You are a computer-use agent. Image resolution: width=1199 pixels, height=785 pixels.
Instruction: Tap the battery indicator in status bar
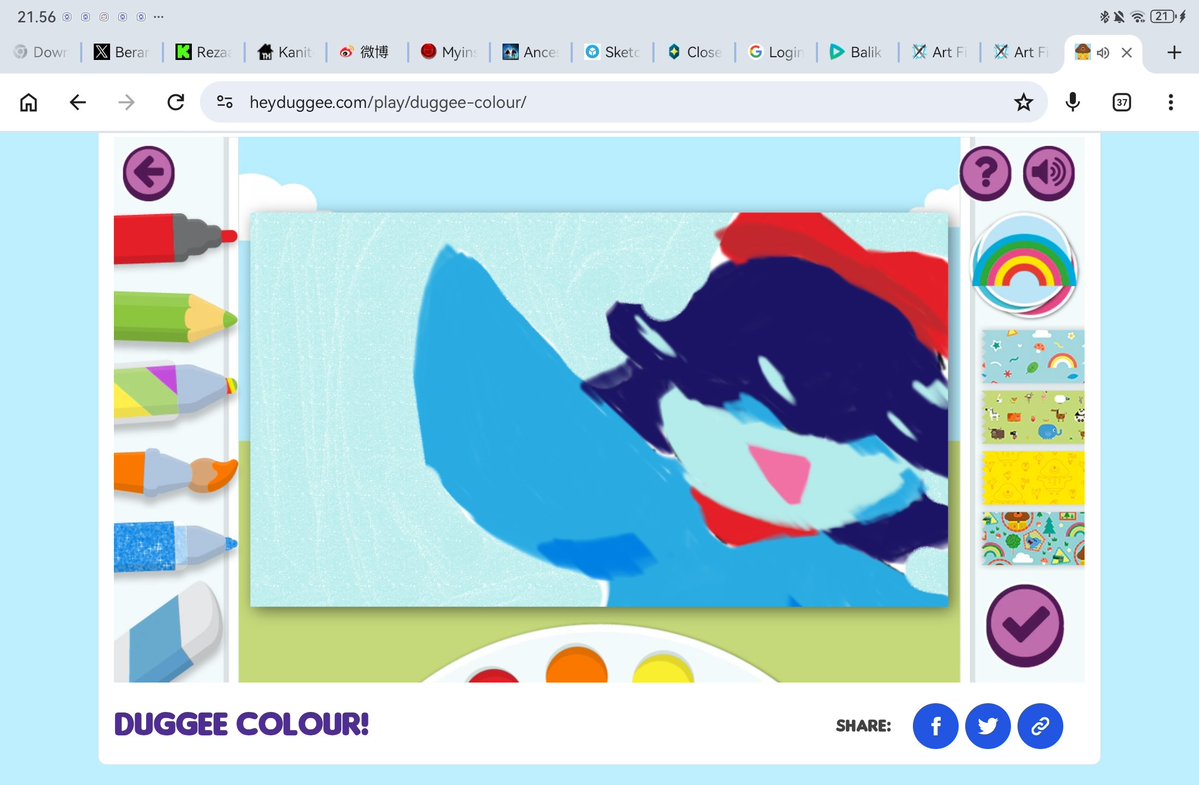1167,16
